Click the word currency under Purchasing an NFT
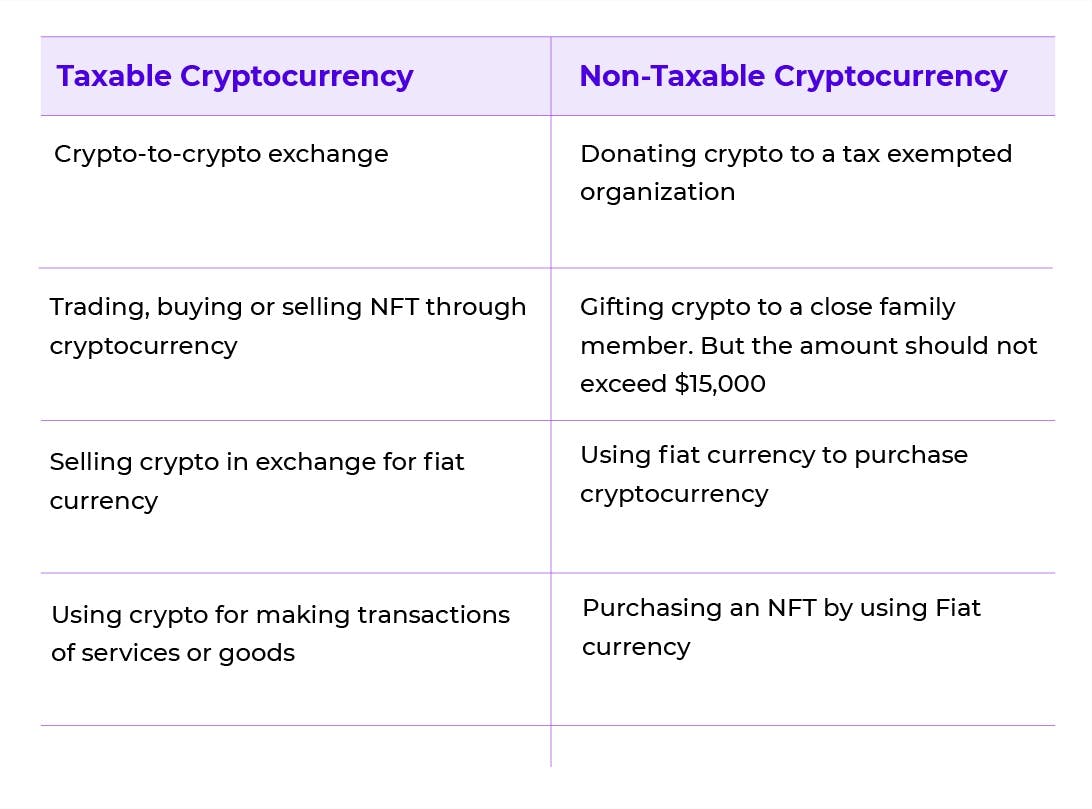The image size is (1092, 809). tap(637, 647)
